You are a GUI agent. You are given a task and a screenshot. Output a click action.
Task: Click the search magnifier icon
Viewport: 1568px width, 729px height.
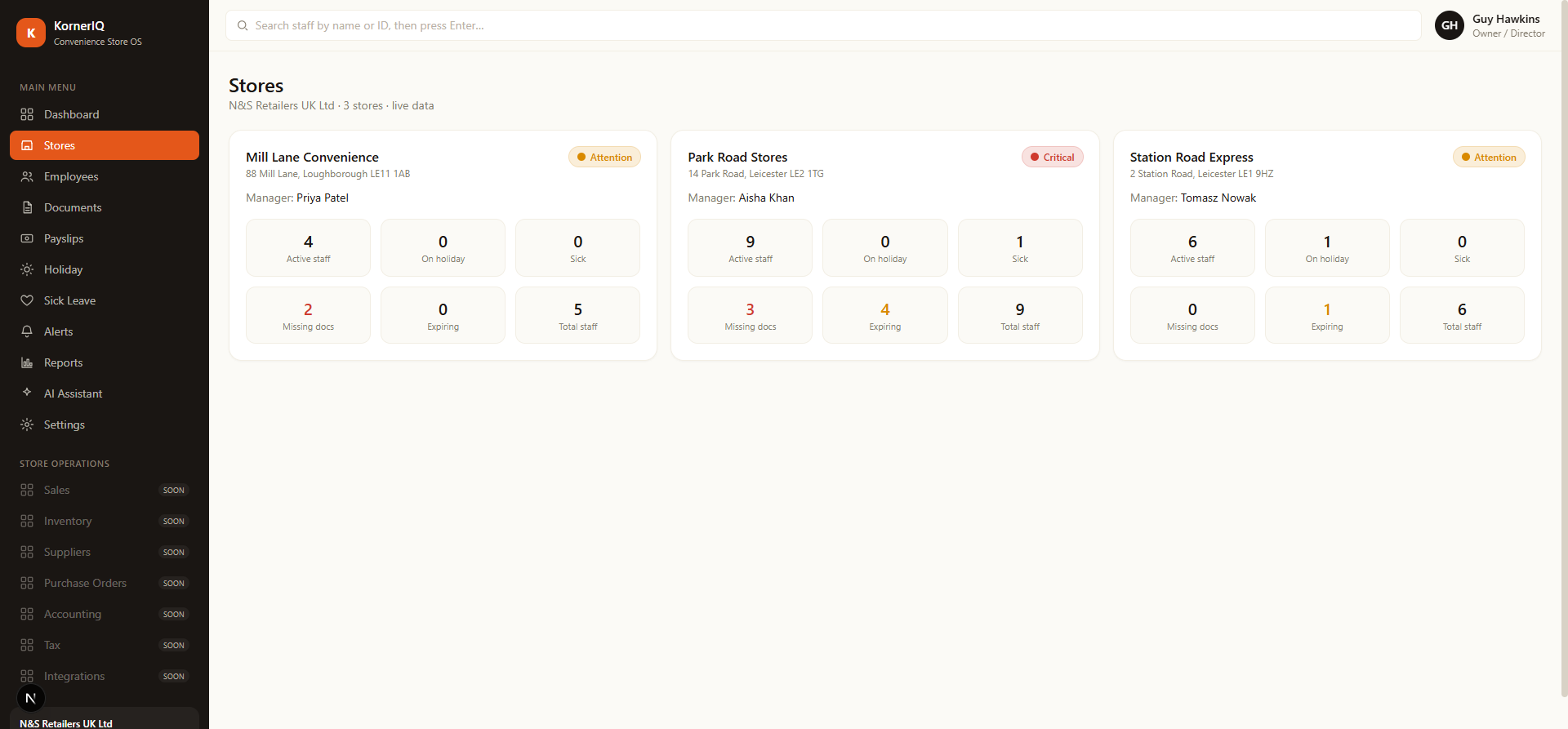tap(243, 25)
